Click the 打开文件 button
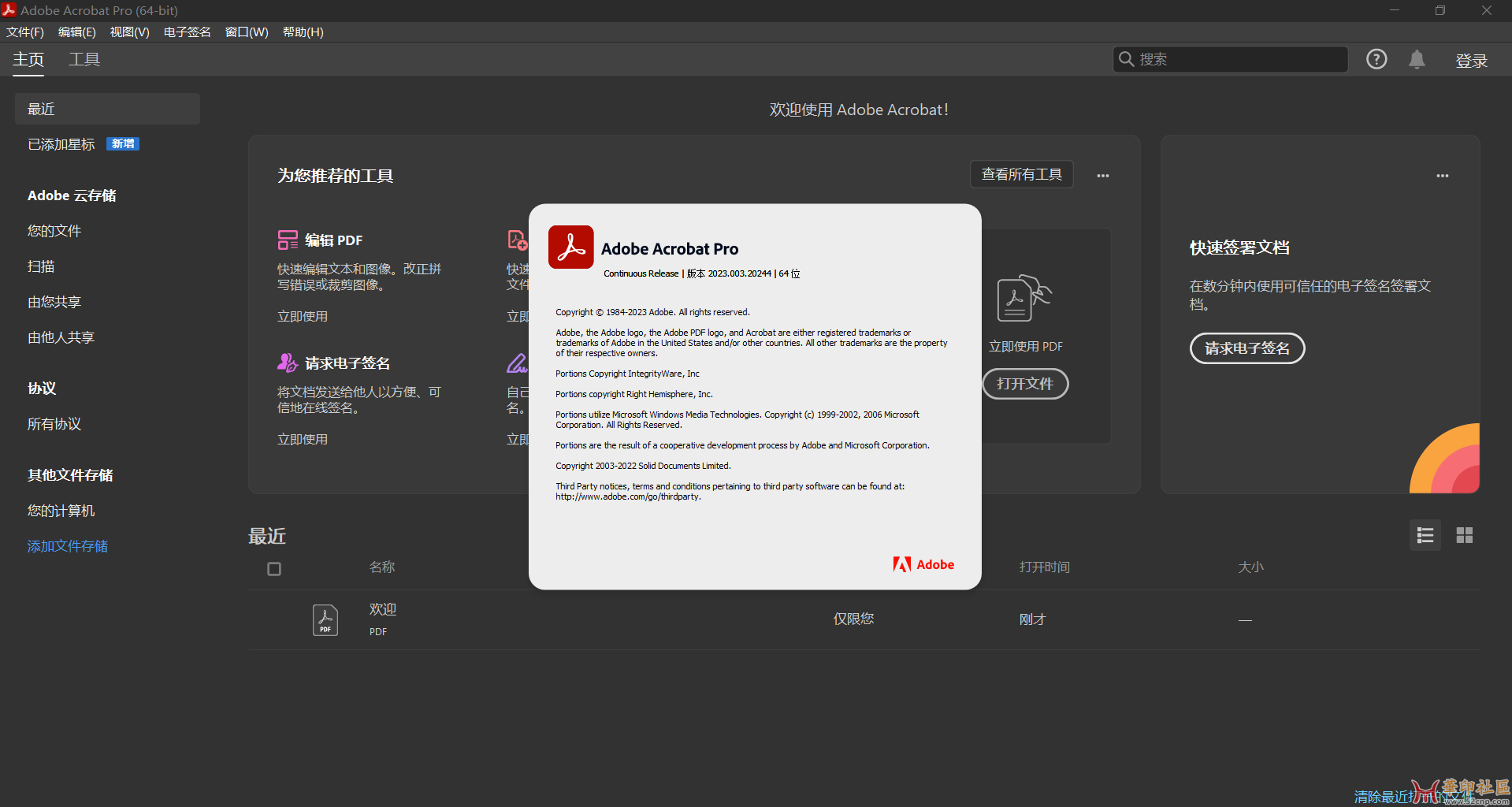This screenshot has width=1512, height=807. pos(1024,384)
